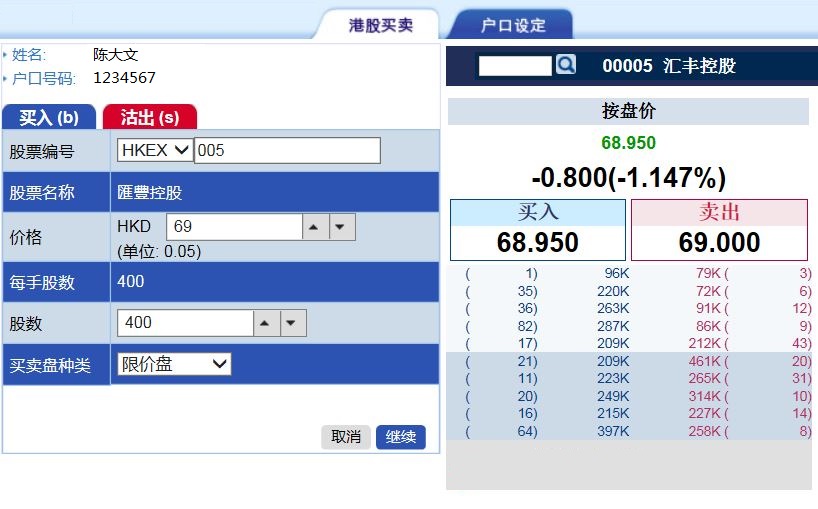Increase price with up arrow
Screen dimensions: 818x509
click(315, 227)
